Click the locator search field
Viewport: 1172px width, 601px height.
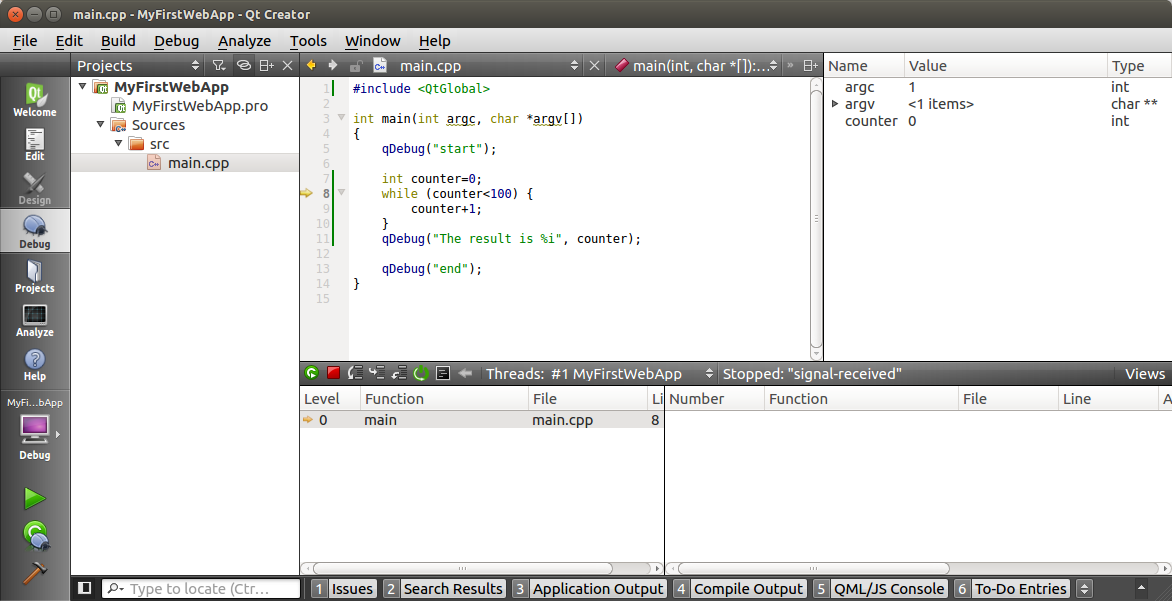(201, 588)
